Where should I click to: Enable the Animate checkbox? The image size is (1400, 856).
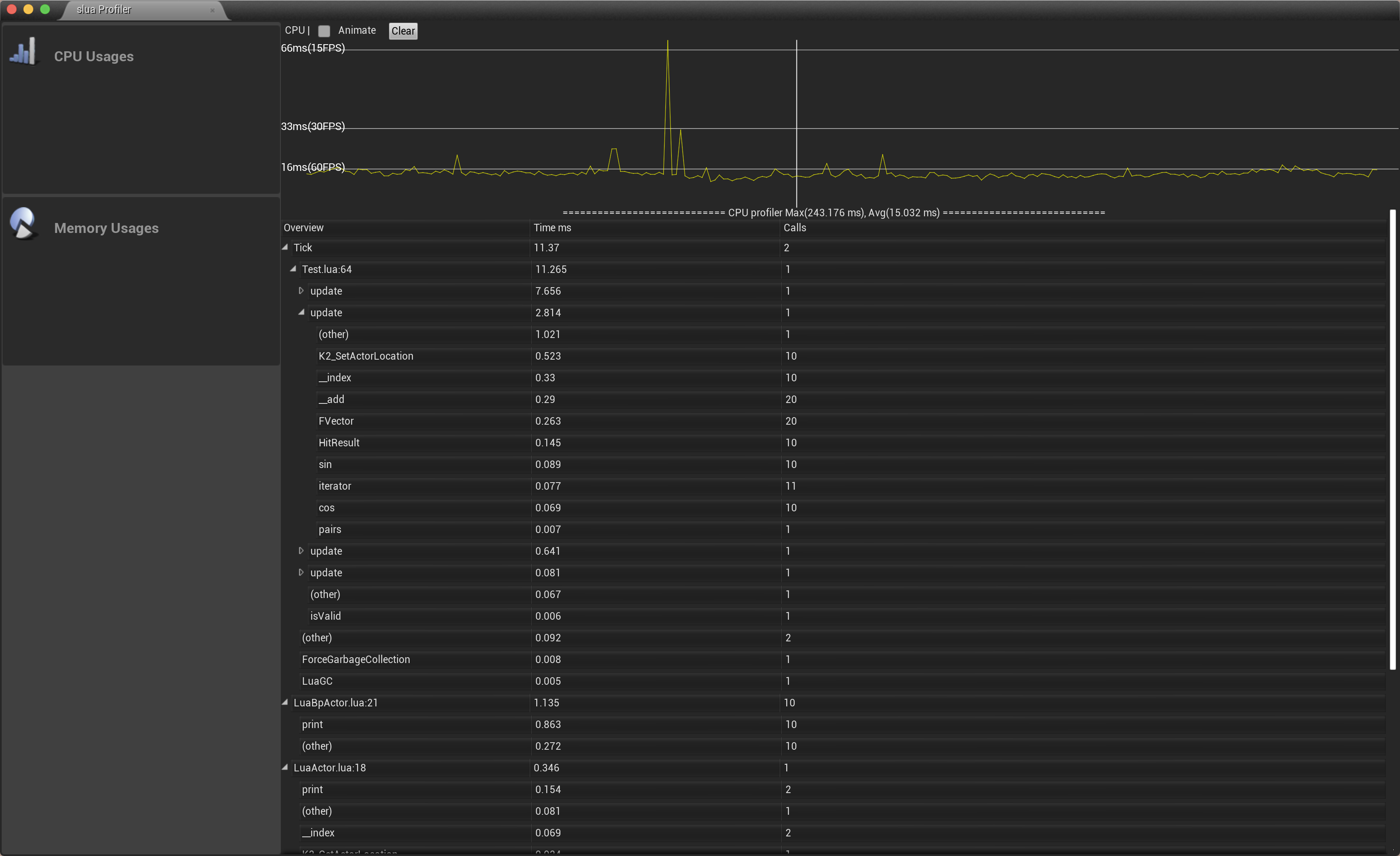click(325, 31)
